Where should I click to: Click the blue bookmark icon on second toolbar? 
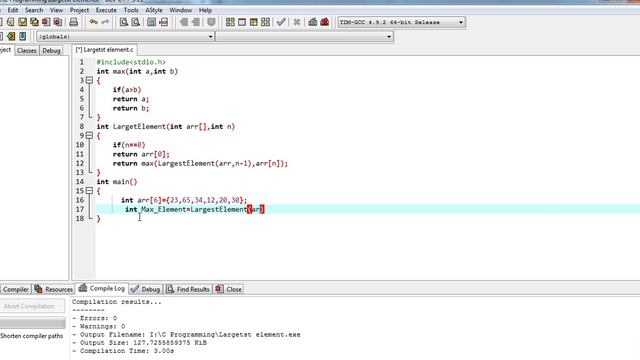coord(22,36)
